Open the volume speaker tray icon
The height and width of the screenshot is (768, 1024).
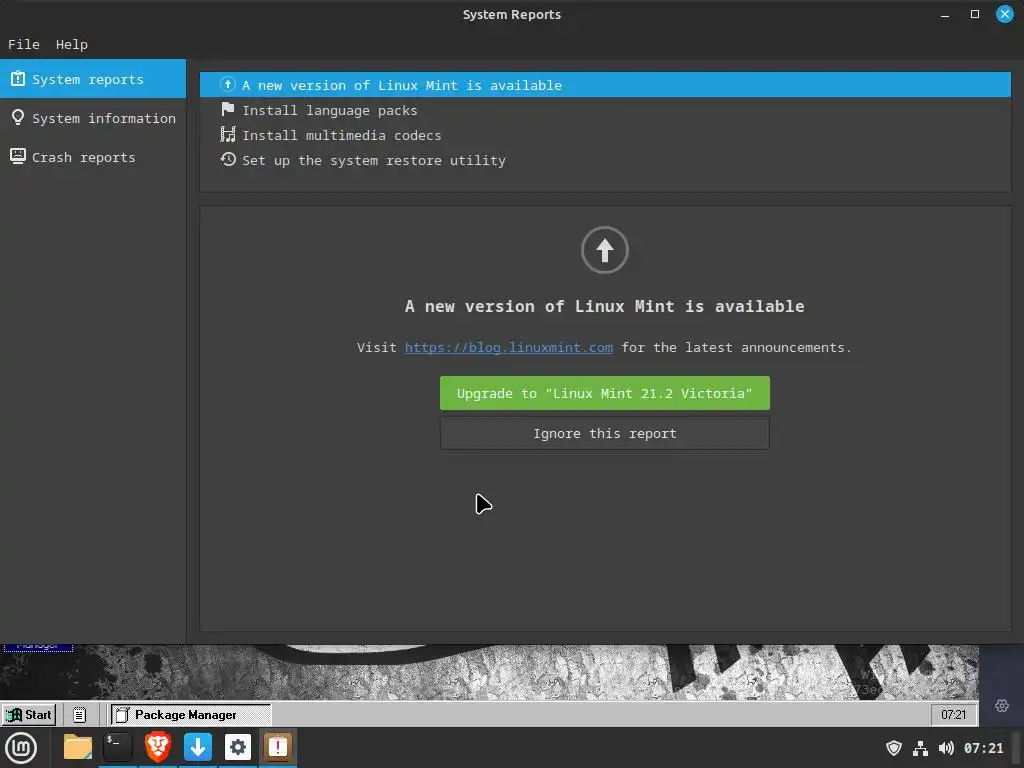coord(946,748)
